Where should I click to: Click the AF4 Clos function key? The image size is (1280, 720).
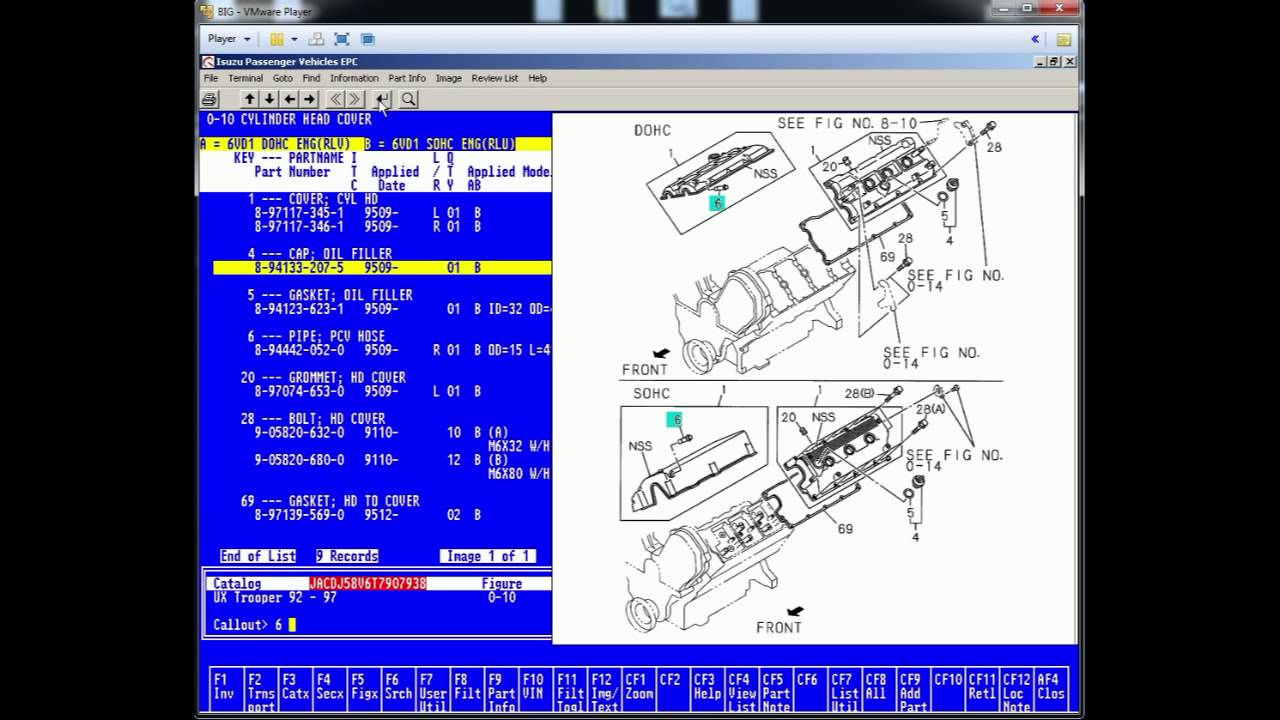click(1050, 692)
